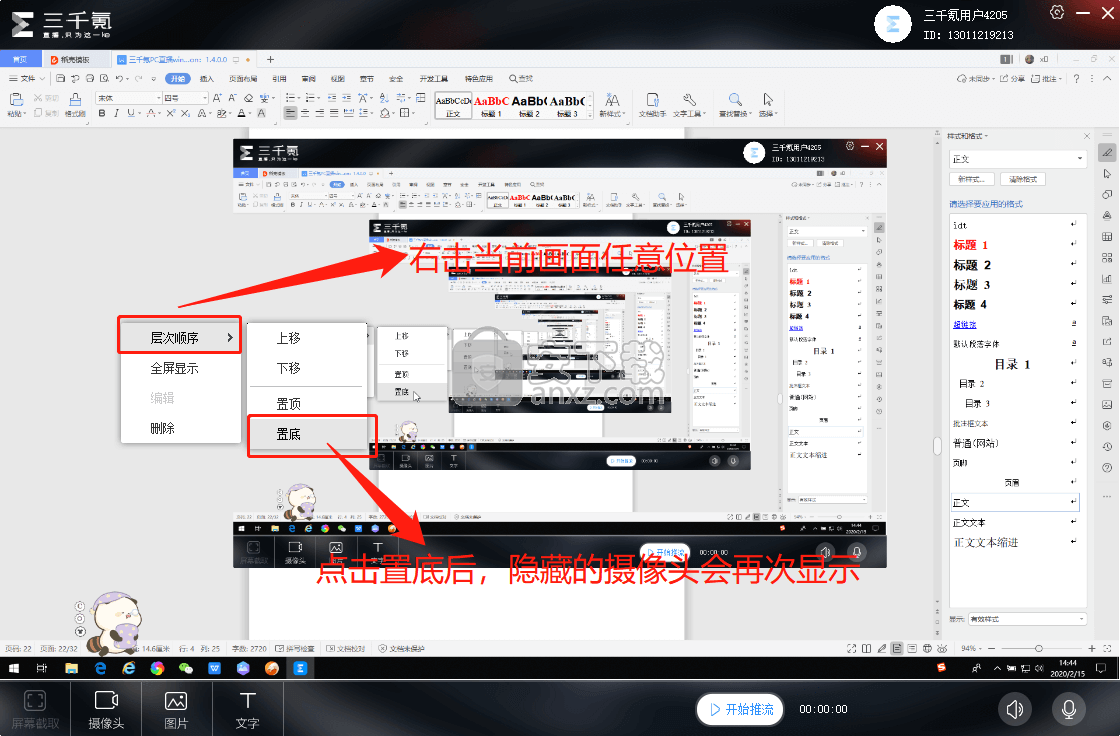This screenshot has width=1120, height=736.
Task: Select 置底 in the submenu
Action: (x=289, y=434)
